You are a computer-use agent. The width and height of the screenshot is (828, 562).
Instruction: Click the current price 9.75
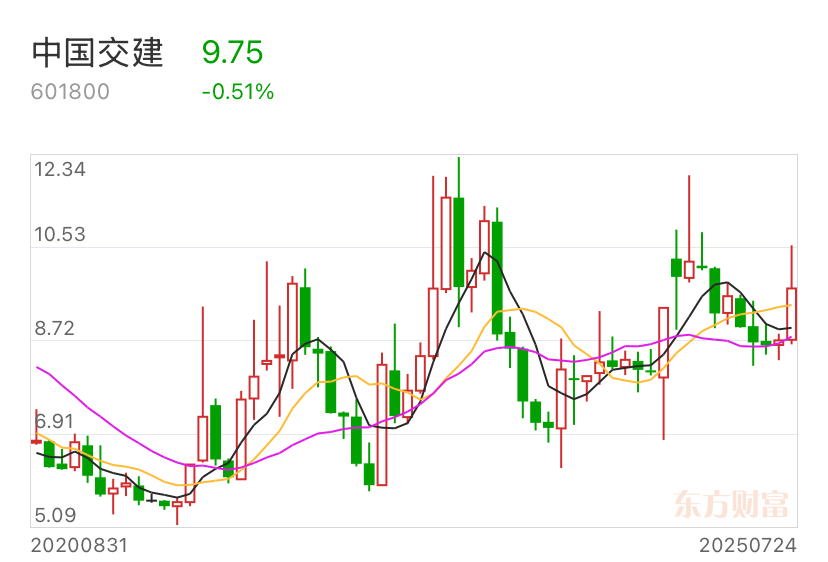click(232, 52)
